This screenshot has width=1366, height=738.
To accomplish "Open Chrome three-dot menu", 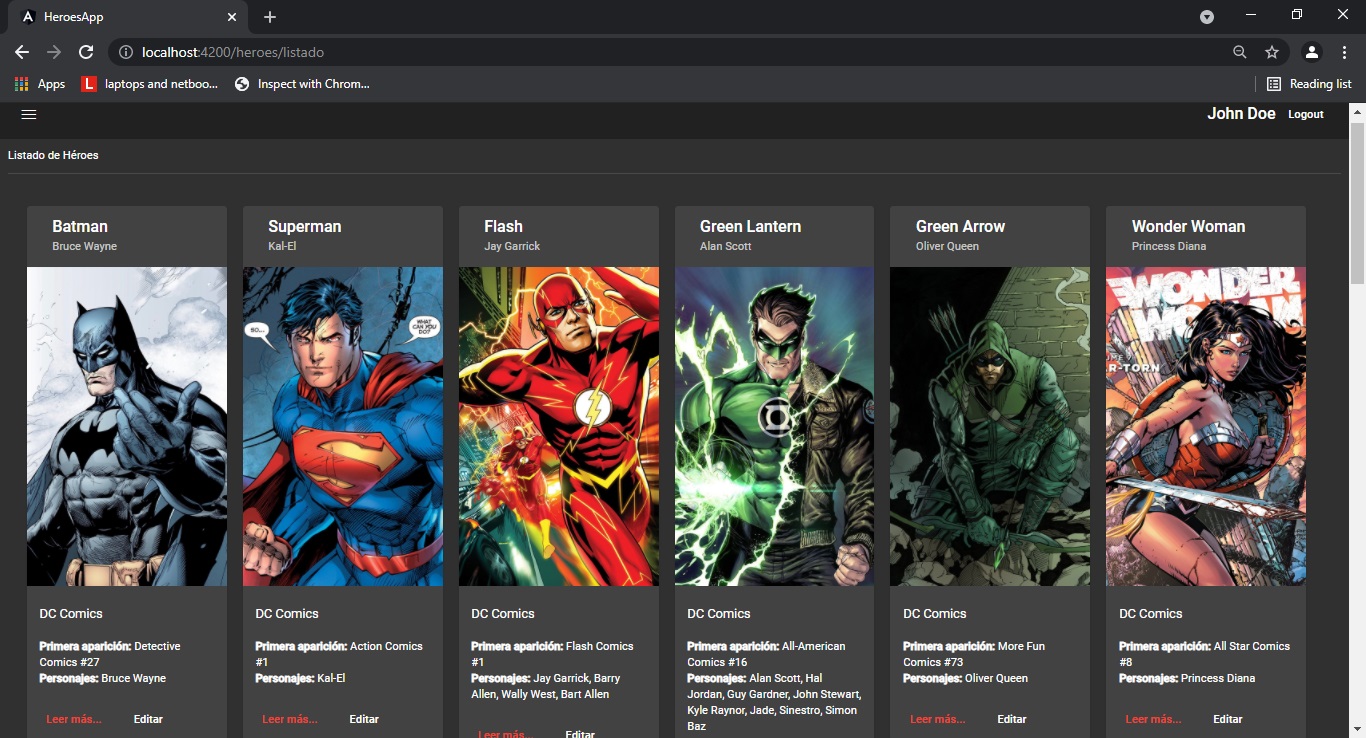I will (1344, 52).
